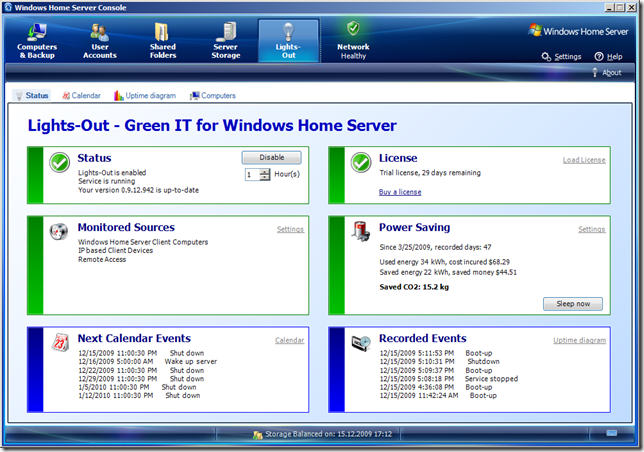Click the Load License link

(x=584, y=160)
